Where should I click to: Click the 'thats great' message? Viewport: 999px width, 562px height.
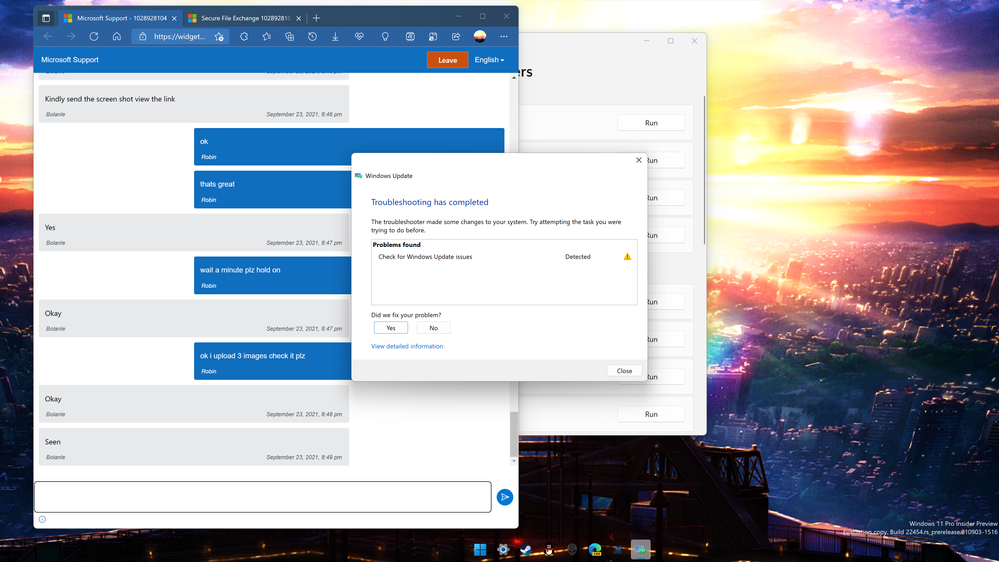272,189
